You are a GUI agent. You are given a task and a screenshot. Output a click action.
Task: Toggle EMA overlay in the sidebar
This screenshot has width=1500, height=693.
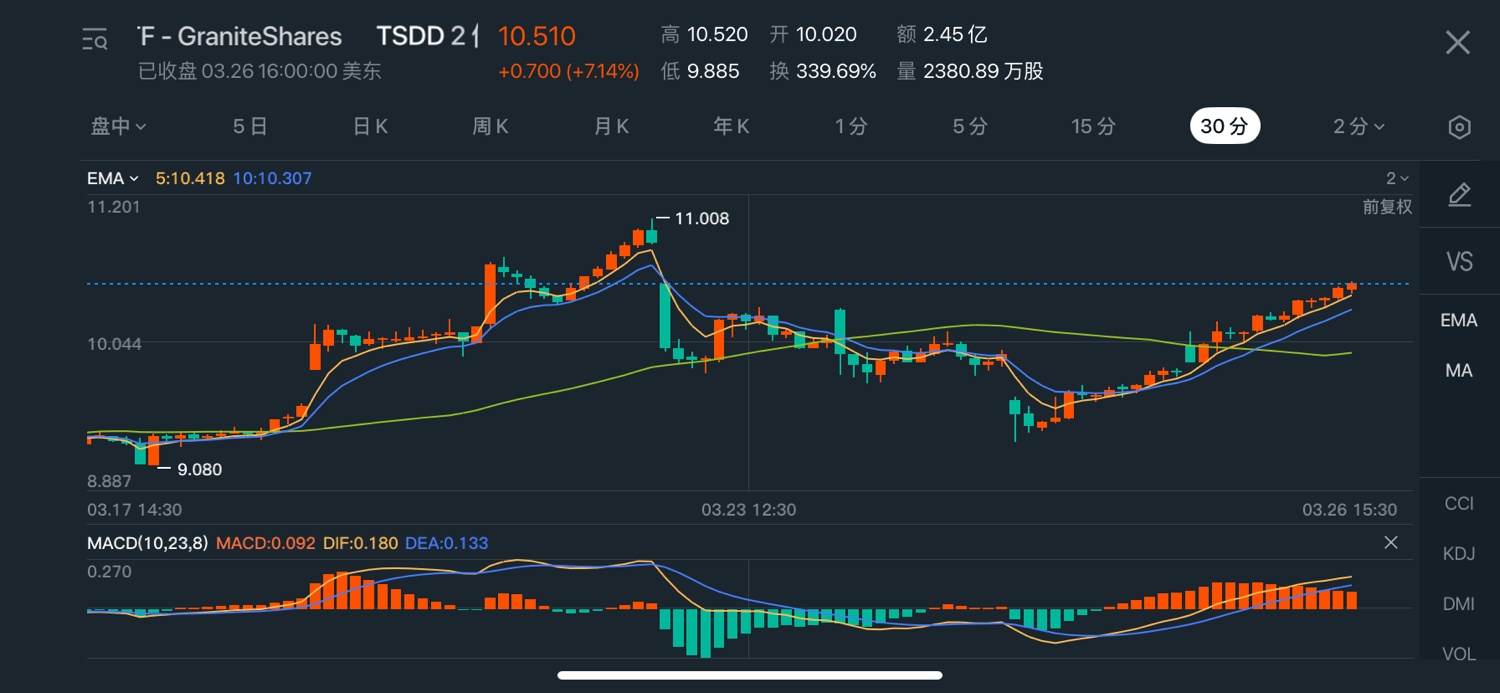1459,320
